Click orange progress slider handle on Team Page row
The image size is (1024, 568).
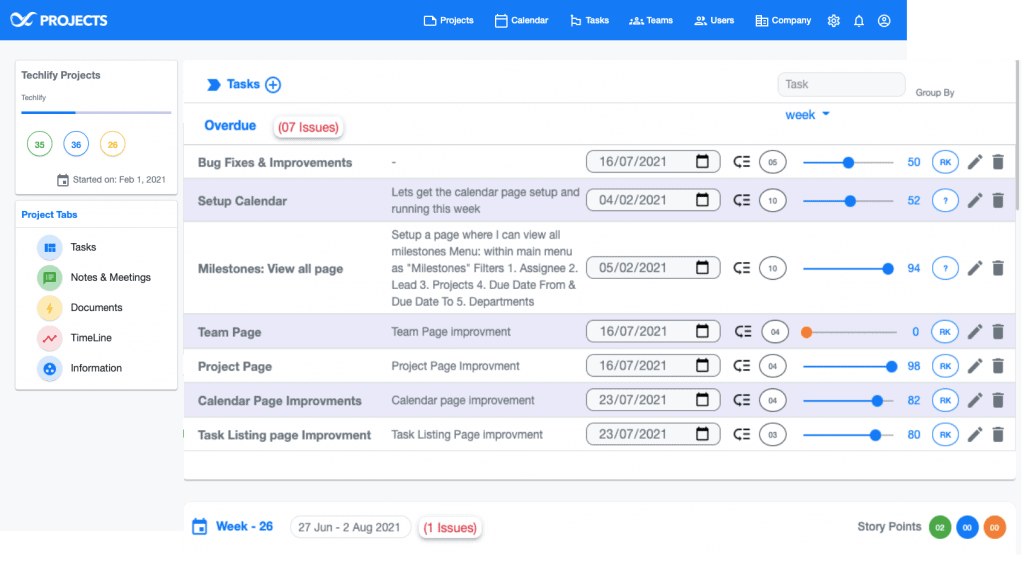(807, 332)
